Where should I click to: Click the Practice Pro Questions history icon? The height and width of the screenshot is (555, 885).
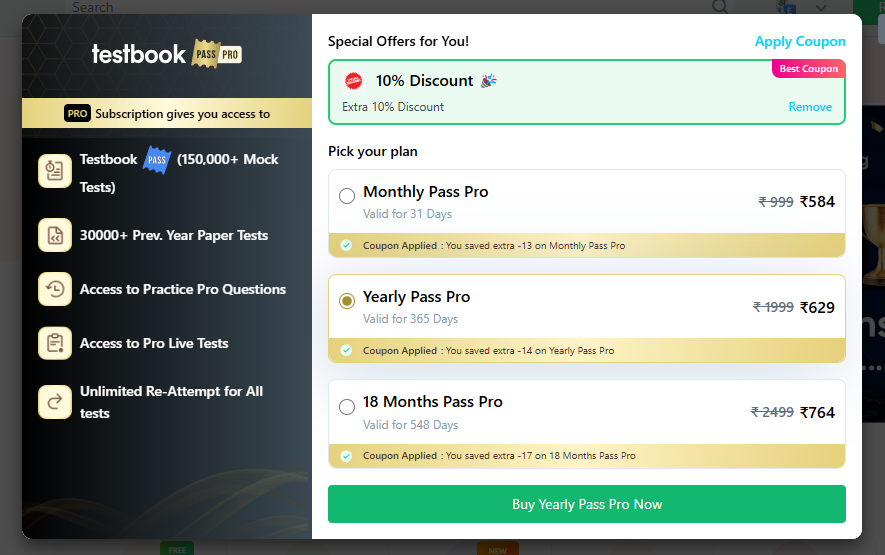pyautogui.click(x=55, y=289)
